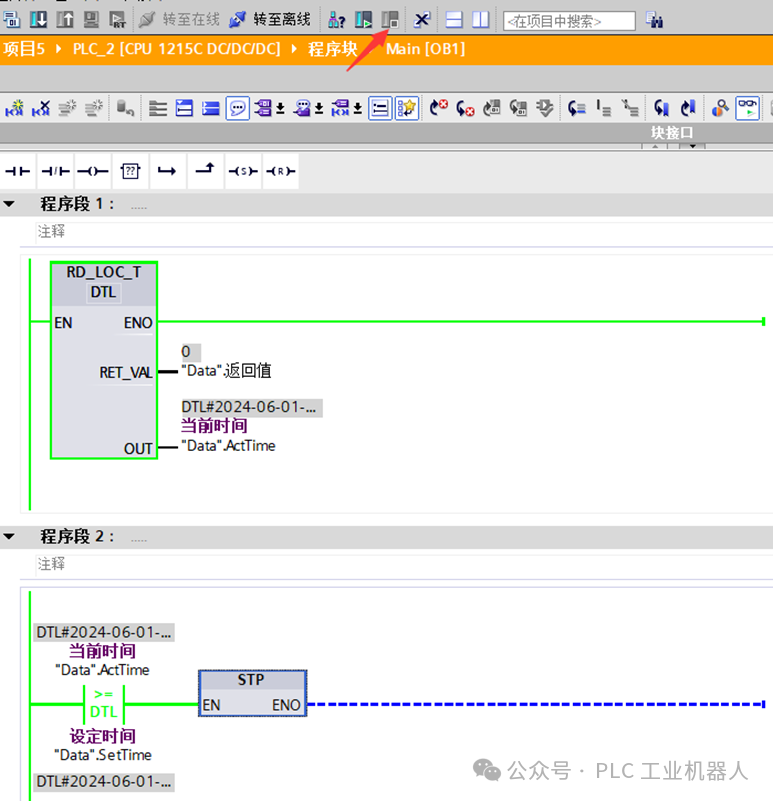Open network comments dropdown arrow
The height and width of the screenshot is (801, 773).
(x=358, y=109)
